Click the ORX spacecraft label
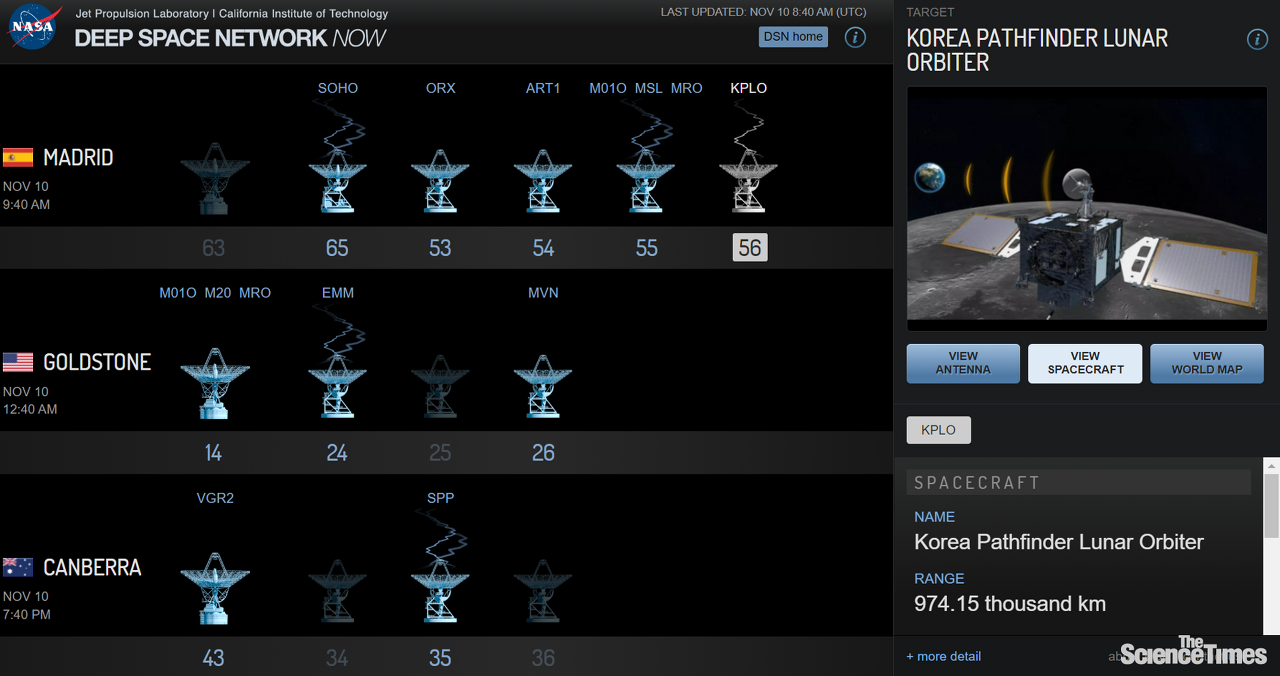This screenshot has height=676, width=1280. (440, 88)
